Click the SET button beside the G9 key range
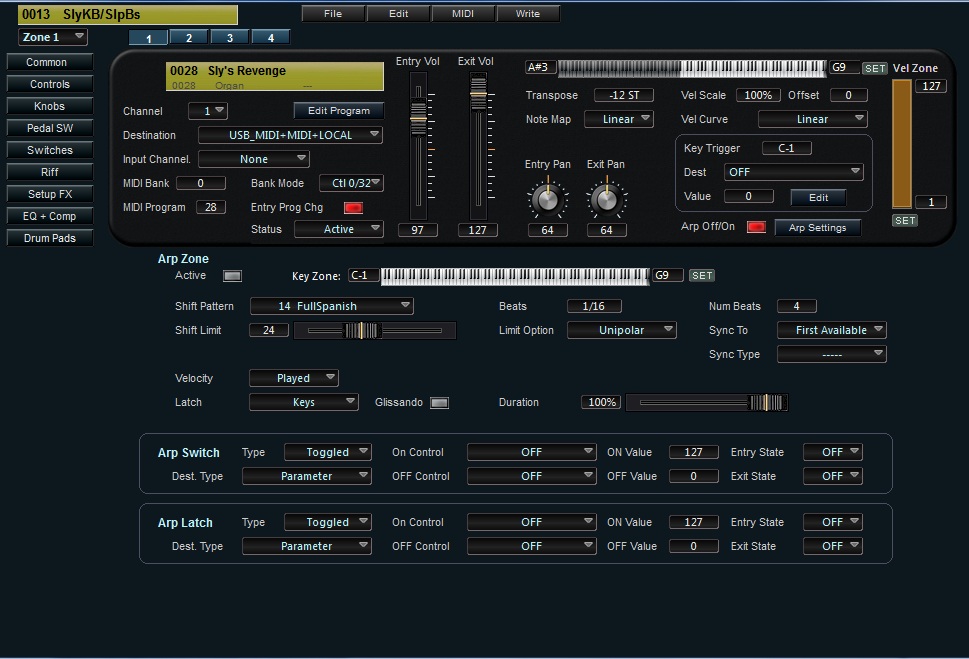The width and height of the screenshot is (969, 659). tap(875, 68)
